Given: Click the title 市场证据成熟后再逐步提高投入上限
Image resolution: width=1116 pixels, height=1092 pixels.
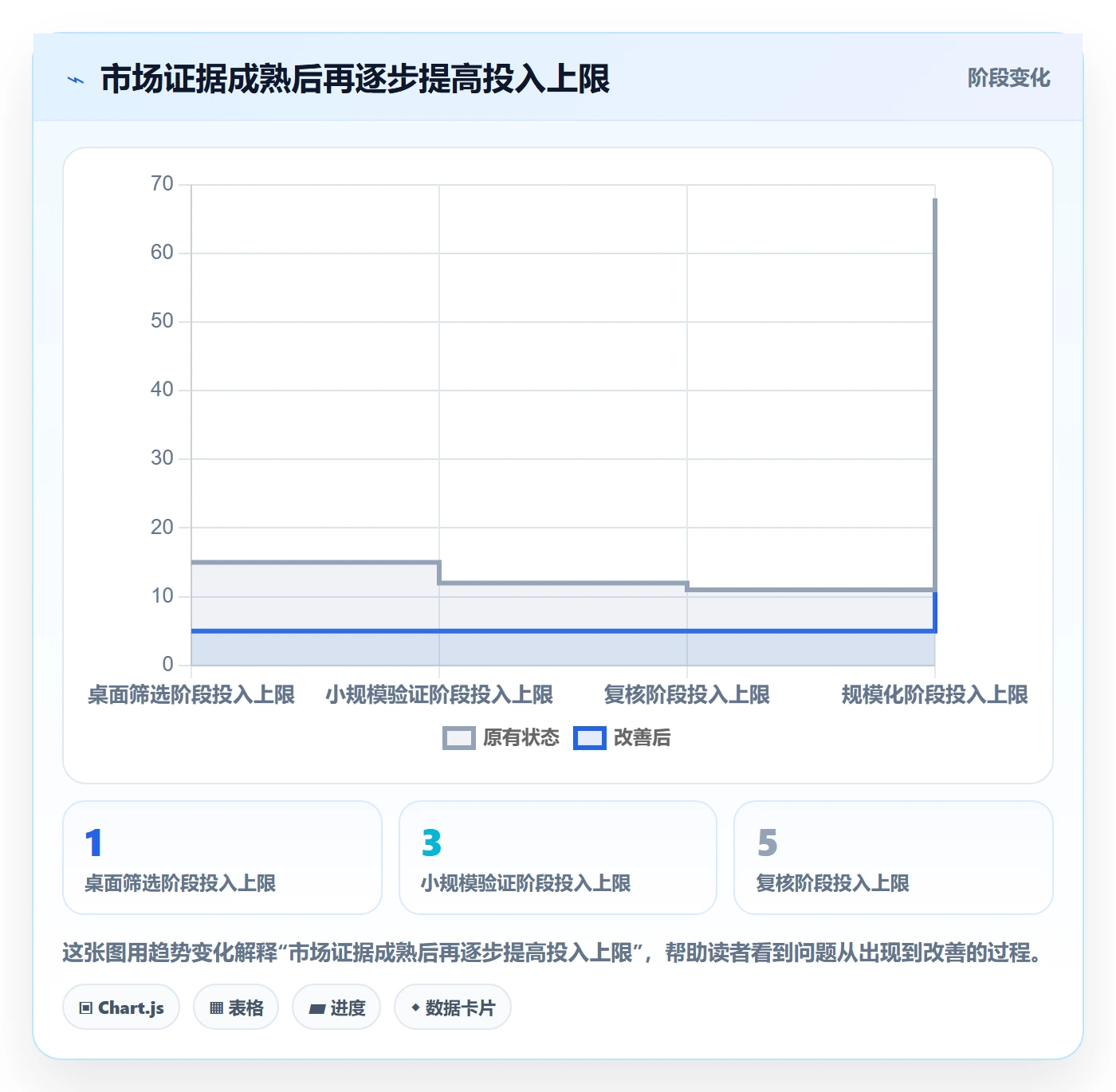Looking at the screenshot, I should point(355,80).
